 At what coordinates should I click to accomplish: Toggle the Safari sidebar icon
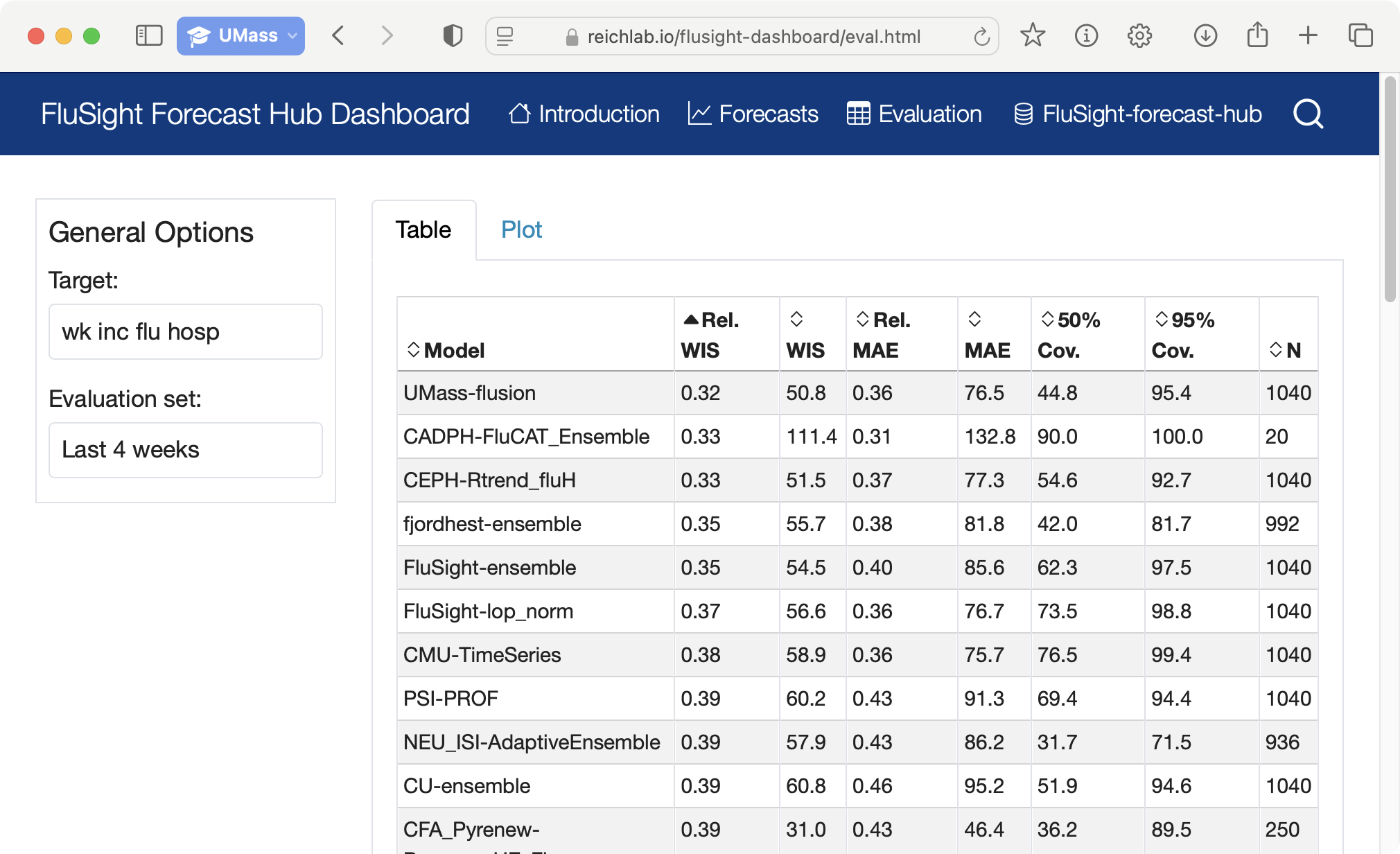pyautogui.click(x=148, y=36)
